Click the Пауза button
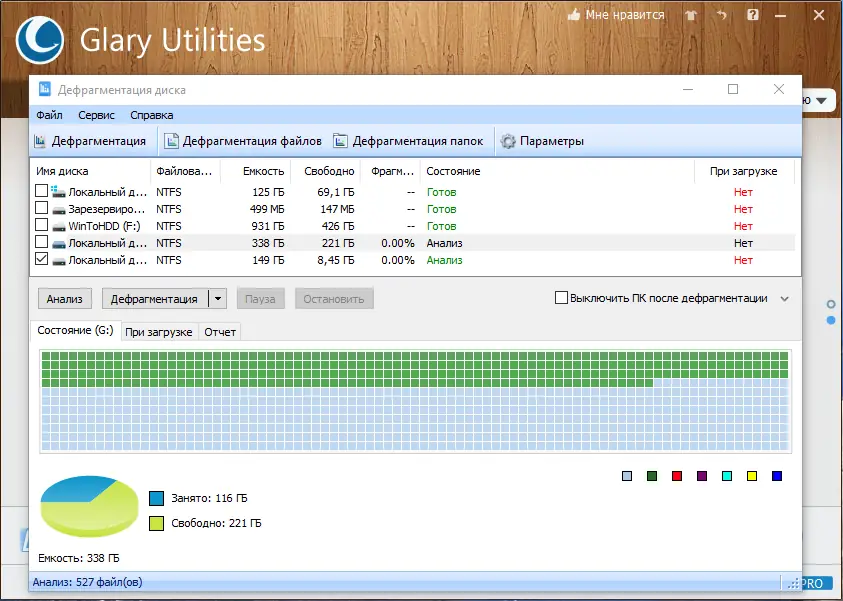 pos(260,299)
